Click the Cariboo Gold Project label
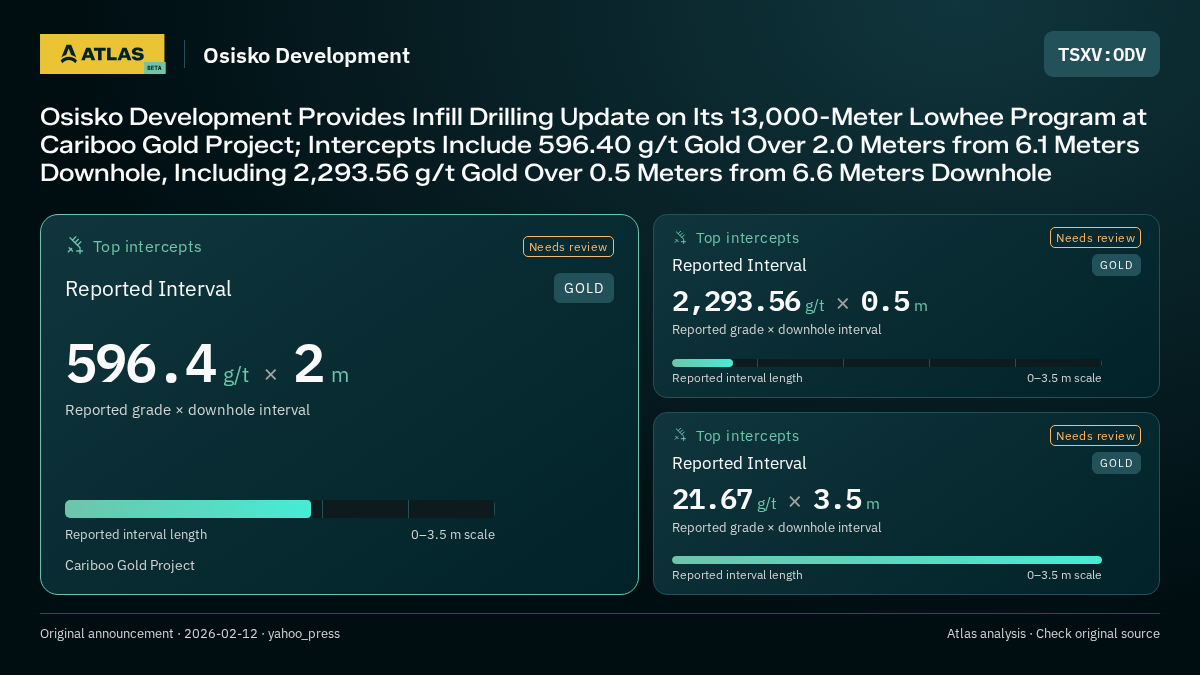Screen dimensions: 1200x675 coord(130,565)
